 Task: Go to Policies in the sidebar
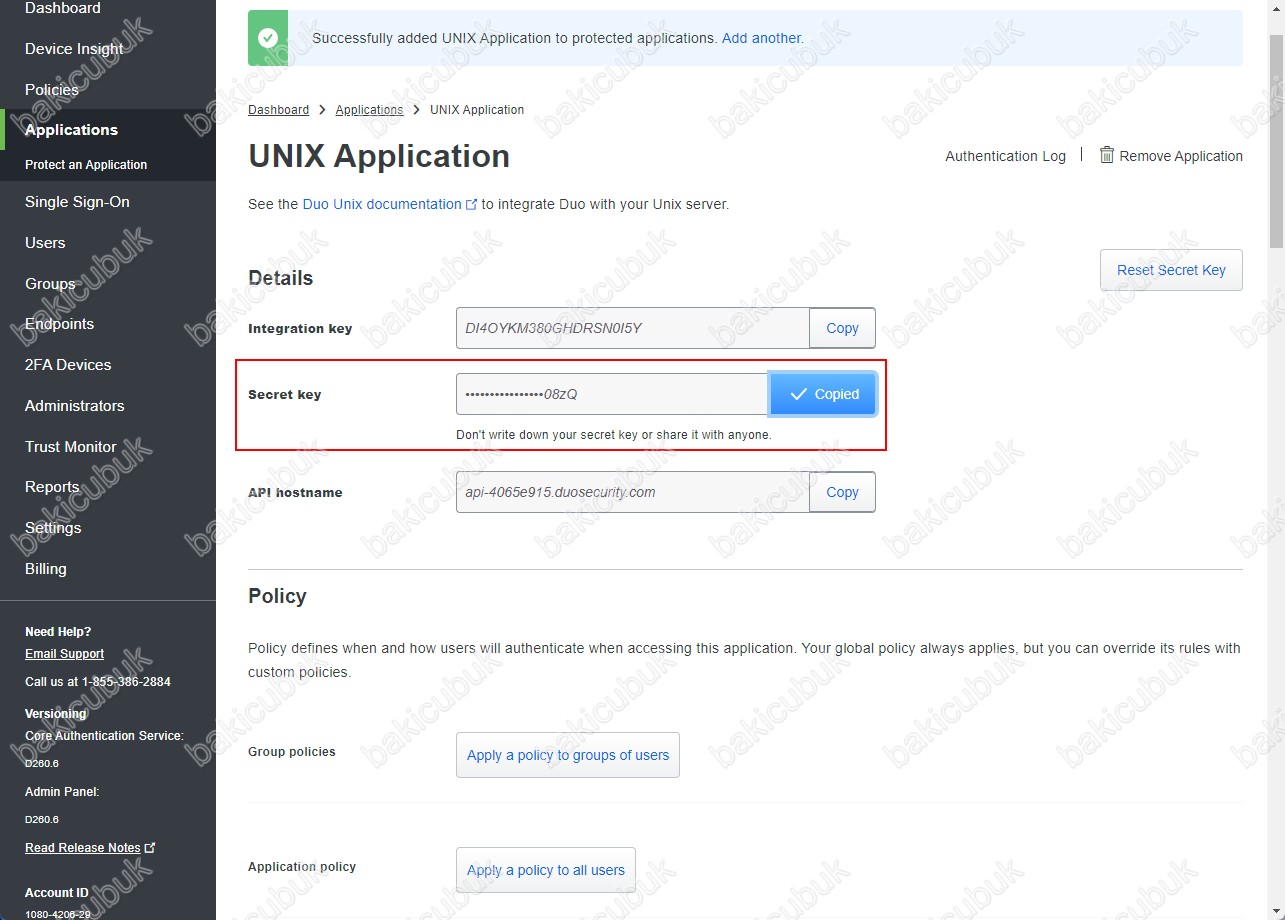pyautogui.click(x=52, y=90)
